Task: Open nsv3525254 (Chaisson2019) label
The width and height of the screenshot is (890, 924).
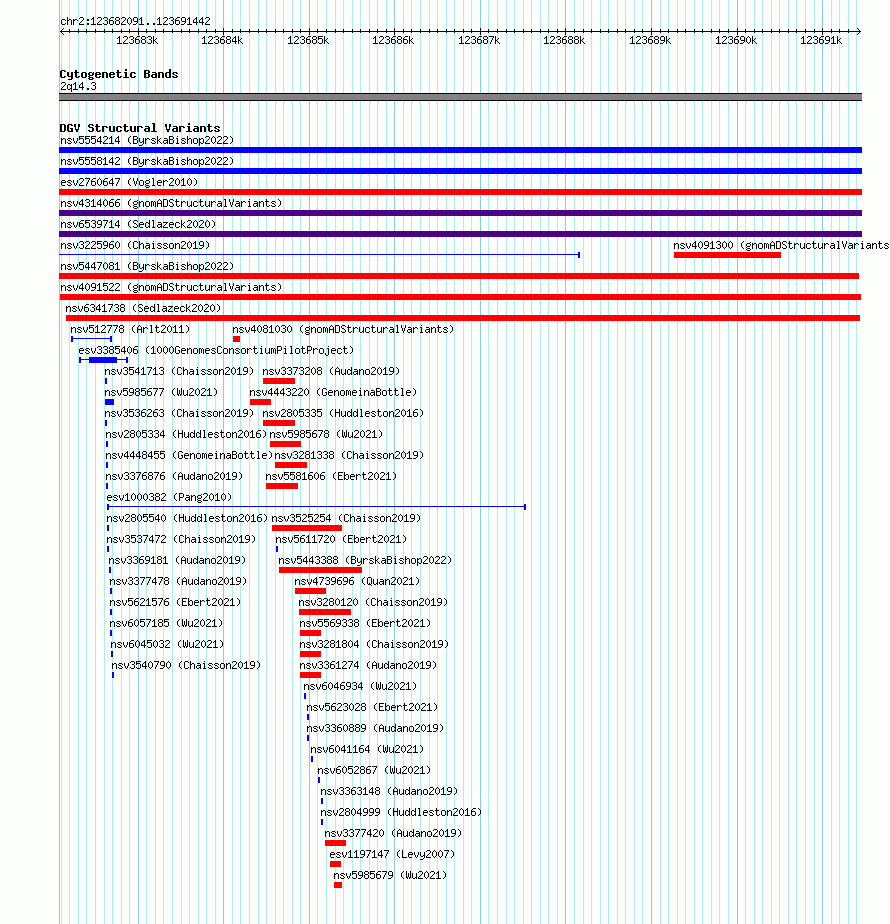Action: click(x=347, y=519)
